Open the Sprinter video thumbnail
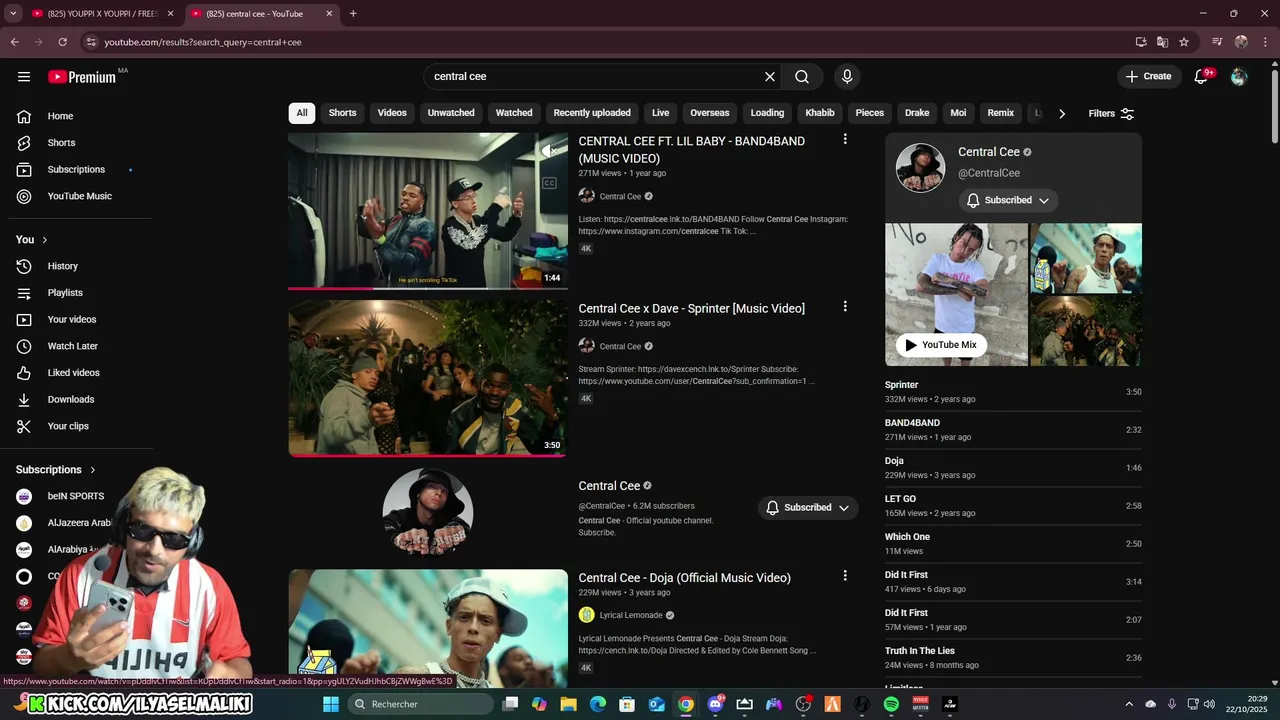This screenshot has height=720, width=1280. coord(428,378)
